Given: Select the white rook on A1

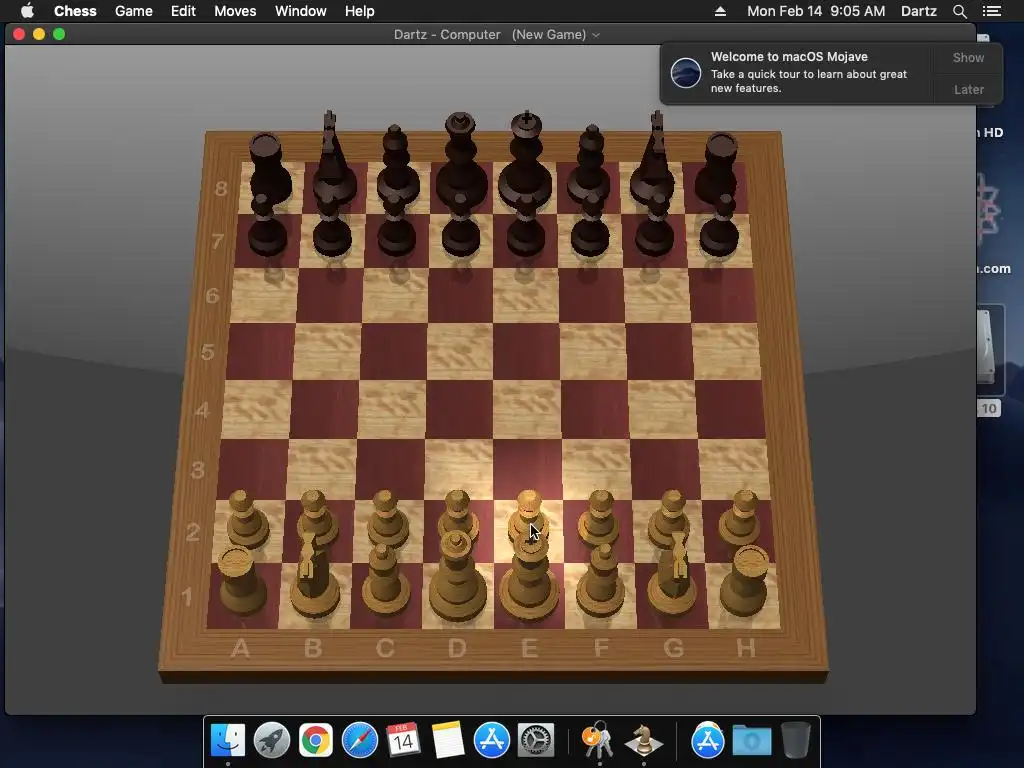Looking at the screenshot, I should (x=241, y=581).
